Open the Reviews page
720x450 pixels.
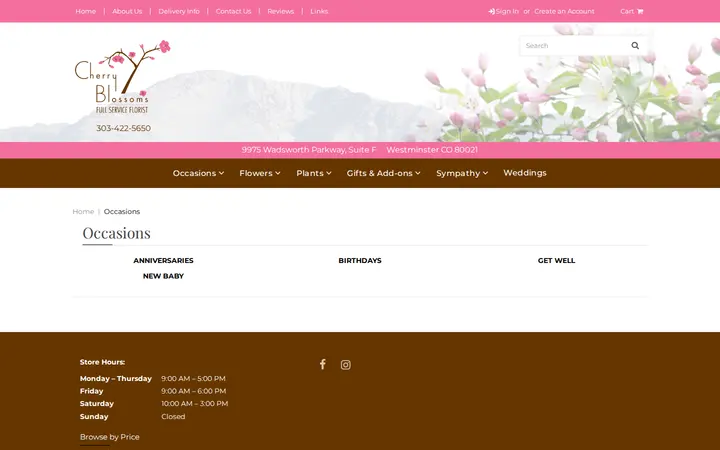pos(281,11)
